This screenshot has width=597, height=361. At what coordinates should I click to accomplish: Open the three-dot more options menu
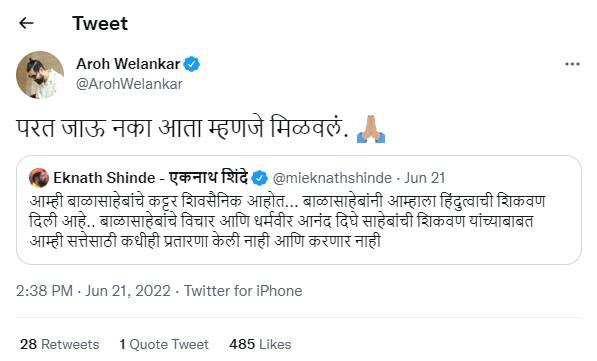(572, 64)
